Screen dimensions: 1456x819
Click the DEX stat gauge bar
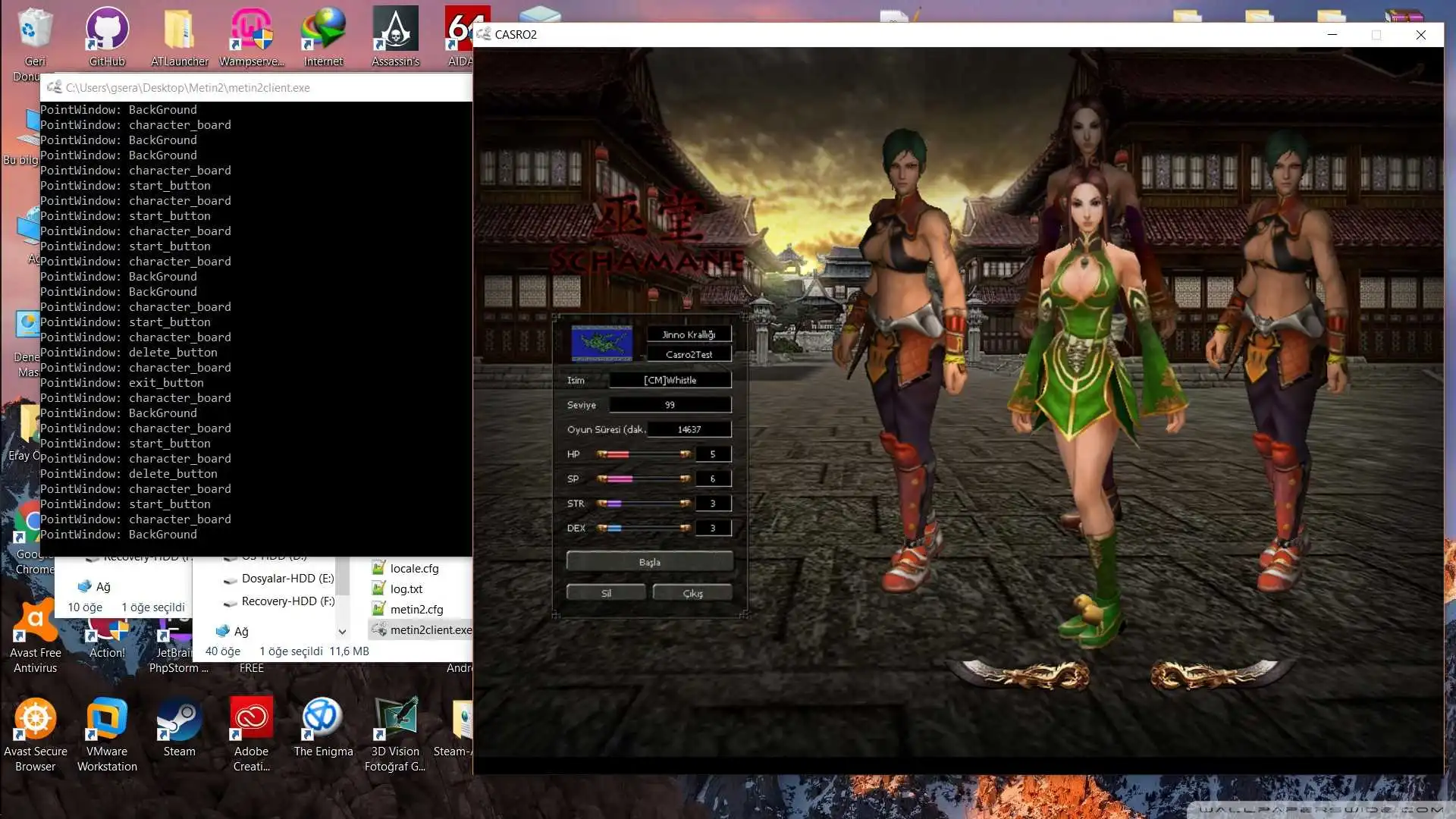[643, 528]
